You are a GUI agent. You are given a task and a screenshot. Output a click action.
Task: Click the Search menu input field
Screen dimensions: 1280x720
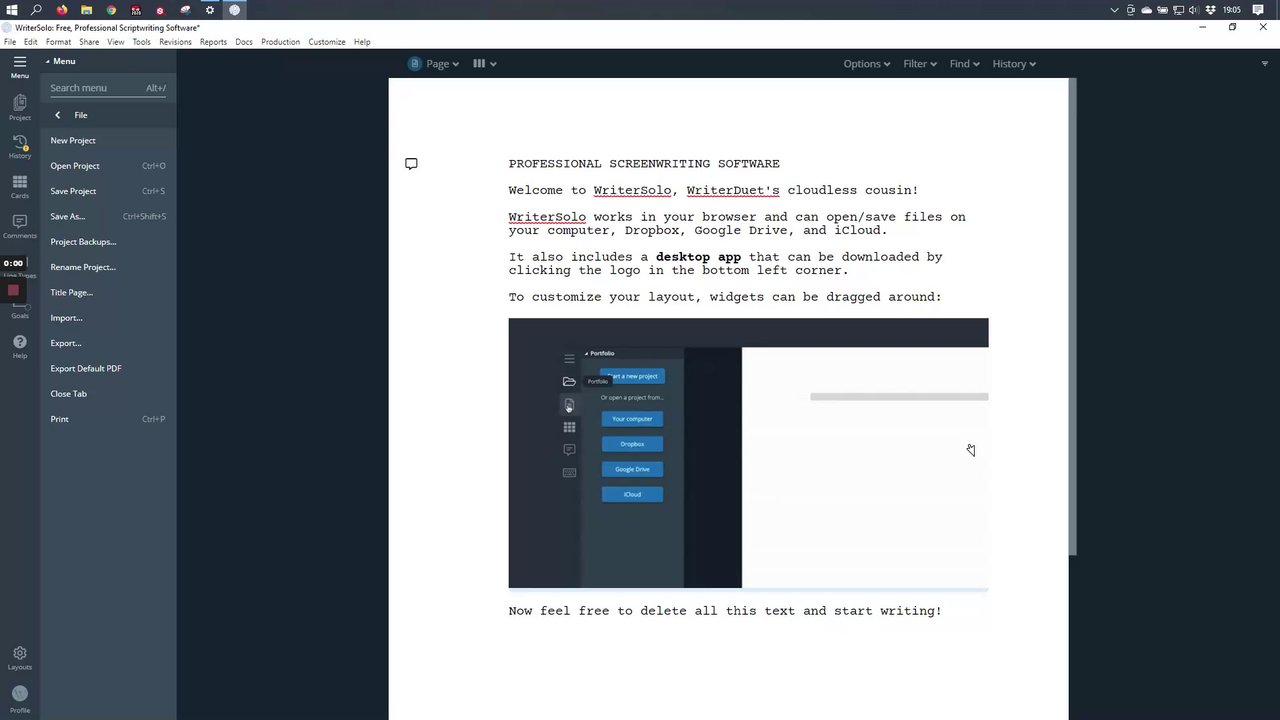pyautogui.click(x=108, y=88)
